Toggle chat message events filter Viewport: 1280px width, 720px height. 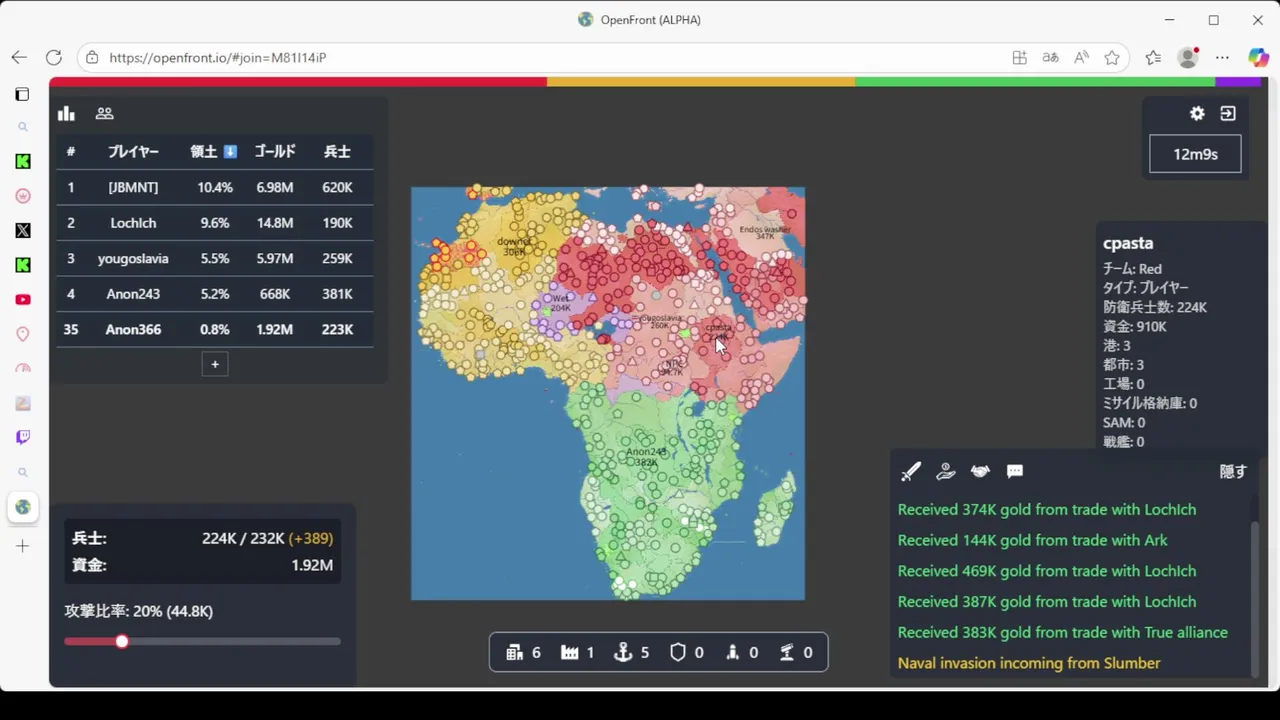coord(1015,472)
